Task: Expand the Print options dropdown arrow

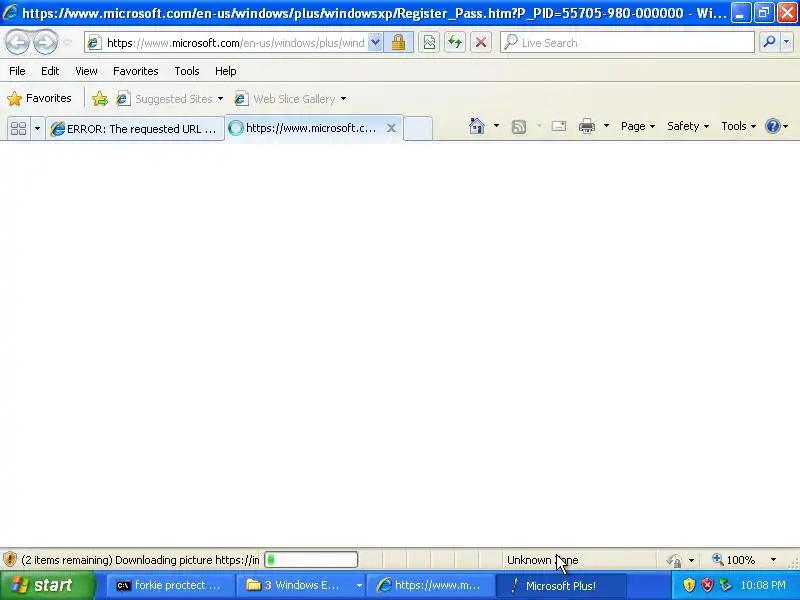Action: (606, 126)
